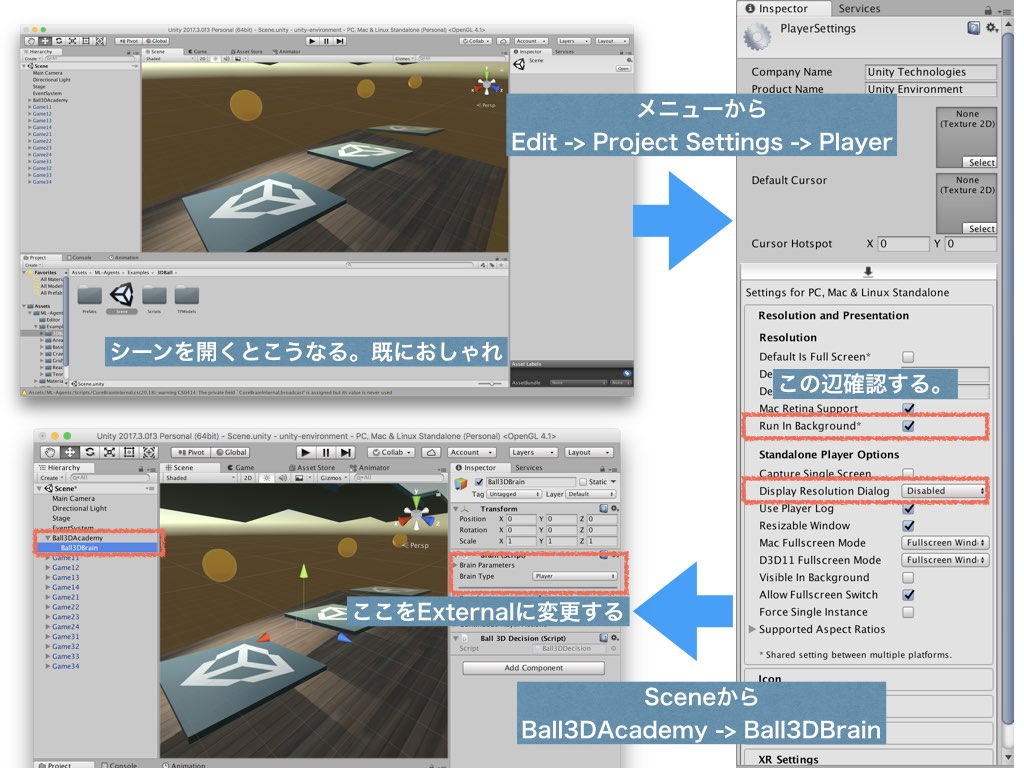The width and height of the screenshot is (1024, 768).
Task: Expand Game12 in the bottom Hierarchy
Action: (48, 568)
